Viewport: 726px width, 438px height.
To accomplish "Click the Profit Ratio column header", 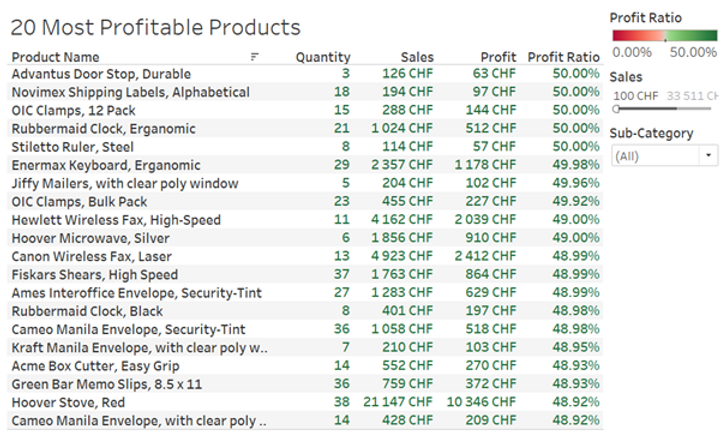I will 563,57.
